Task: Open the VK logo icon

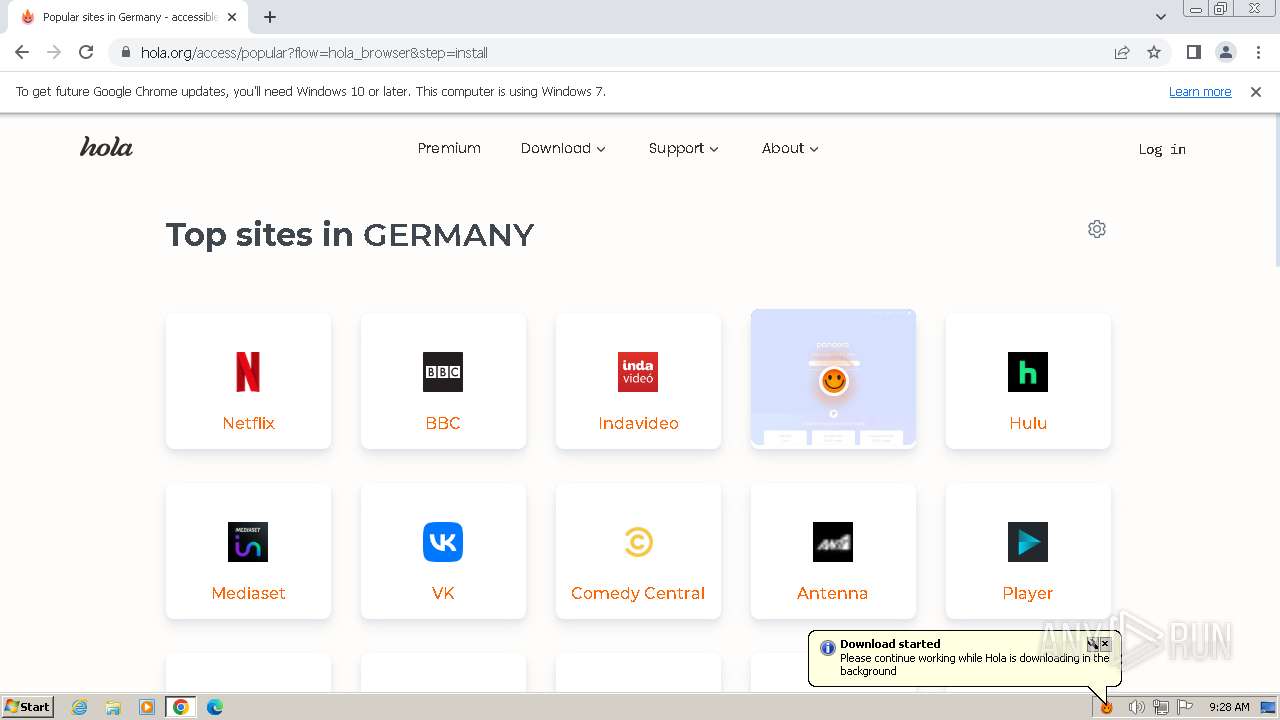Action: (443, 542)
